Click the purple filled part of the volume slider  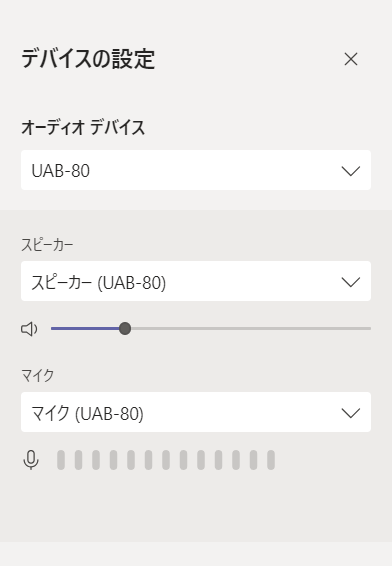(85, 328)
